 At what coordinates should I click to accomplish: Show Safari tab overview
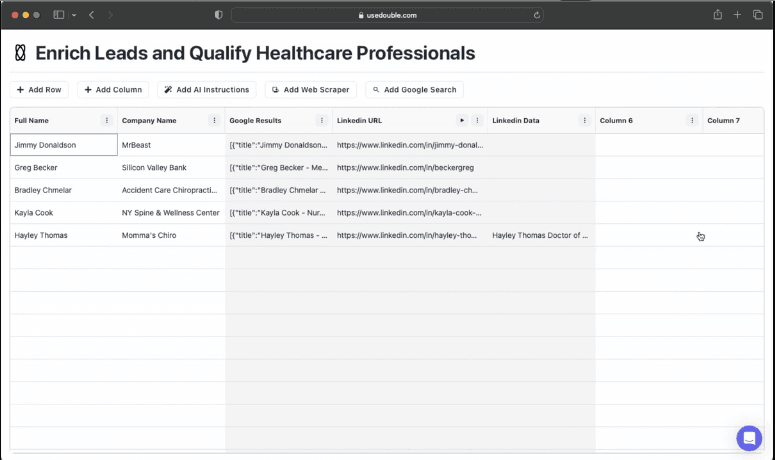click(758, 15)
